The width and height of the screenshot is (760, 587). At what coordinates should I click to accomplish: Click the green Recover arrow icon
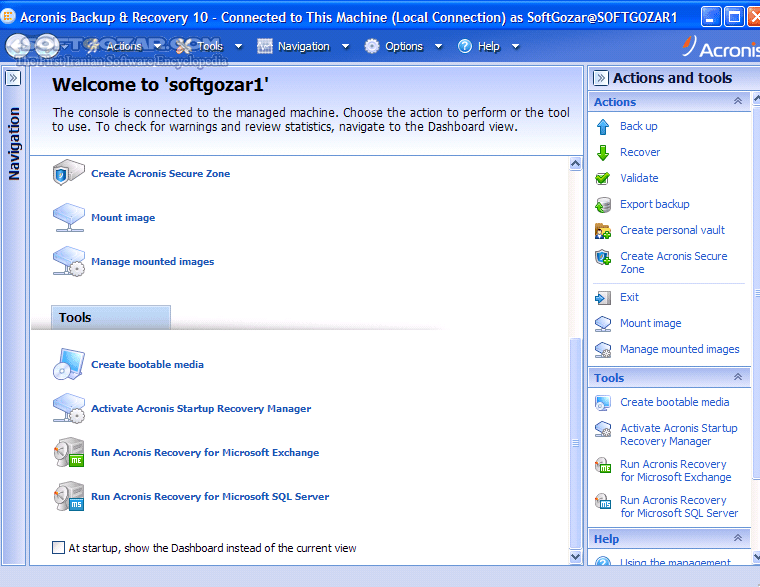pyautogui.click(x=602, y=153)
